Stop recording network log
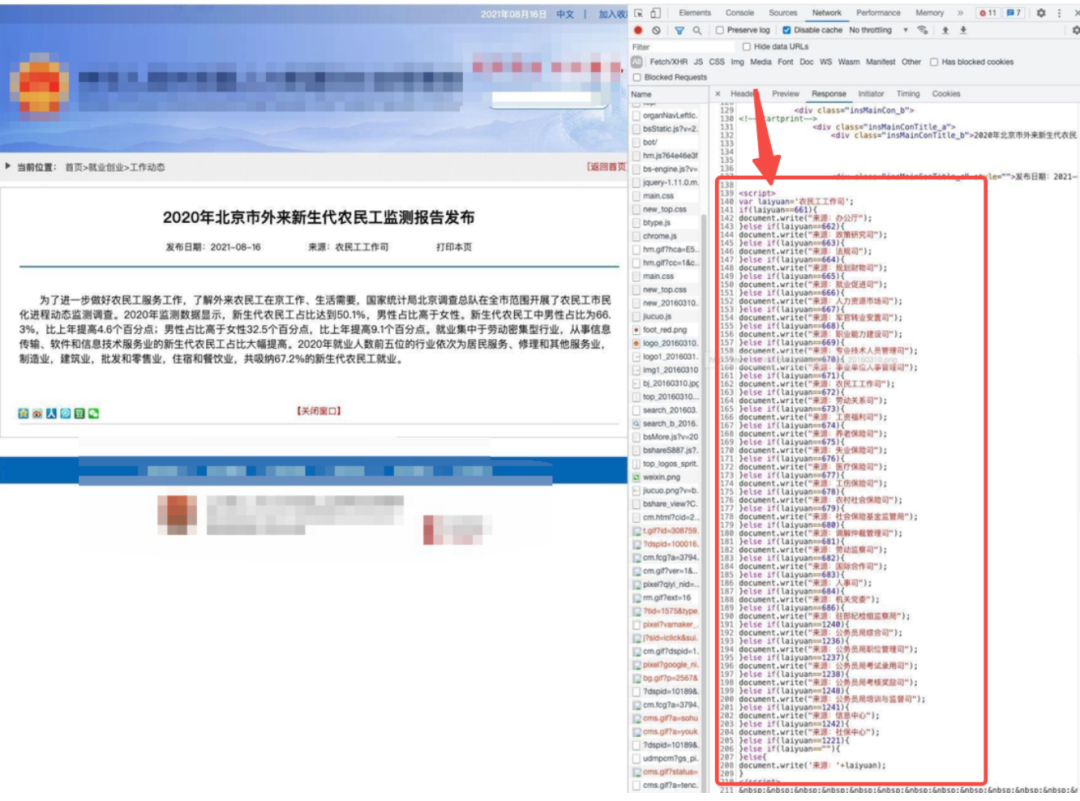The height and width of the screenshot is (801, 1080). (x=638, y=30)
